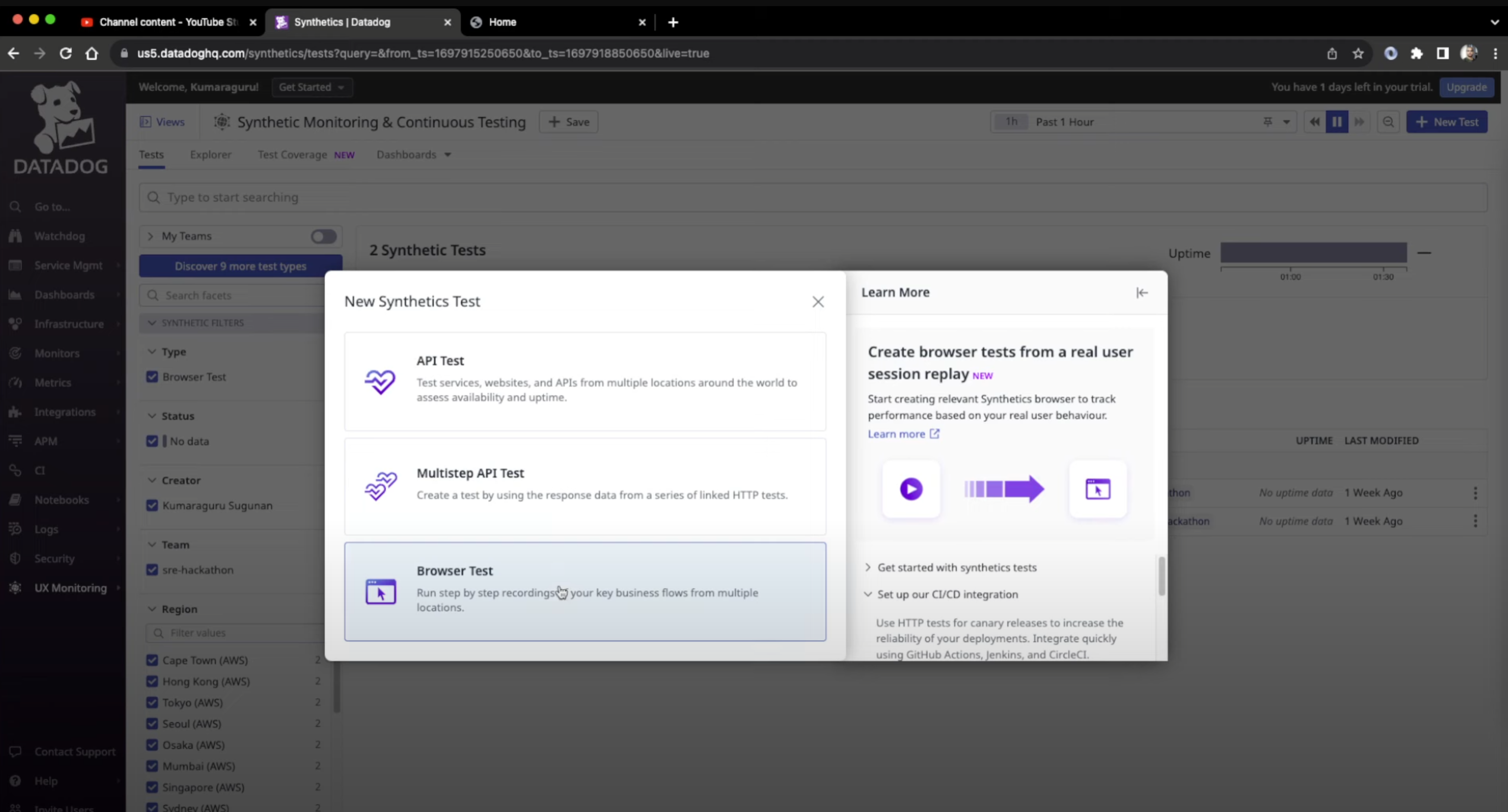This screenshot has height=812, width=1508.
Task: Switch to the Tests tab
Action: [151, 155]
